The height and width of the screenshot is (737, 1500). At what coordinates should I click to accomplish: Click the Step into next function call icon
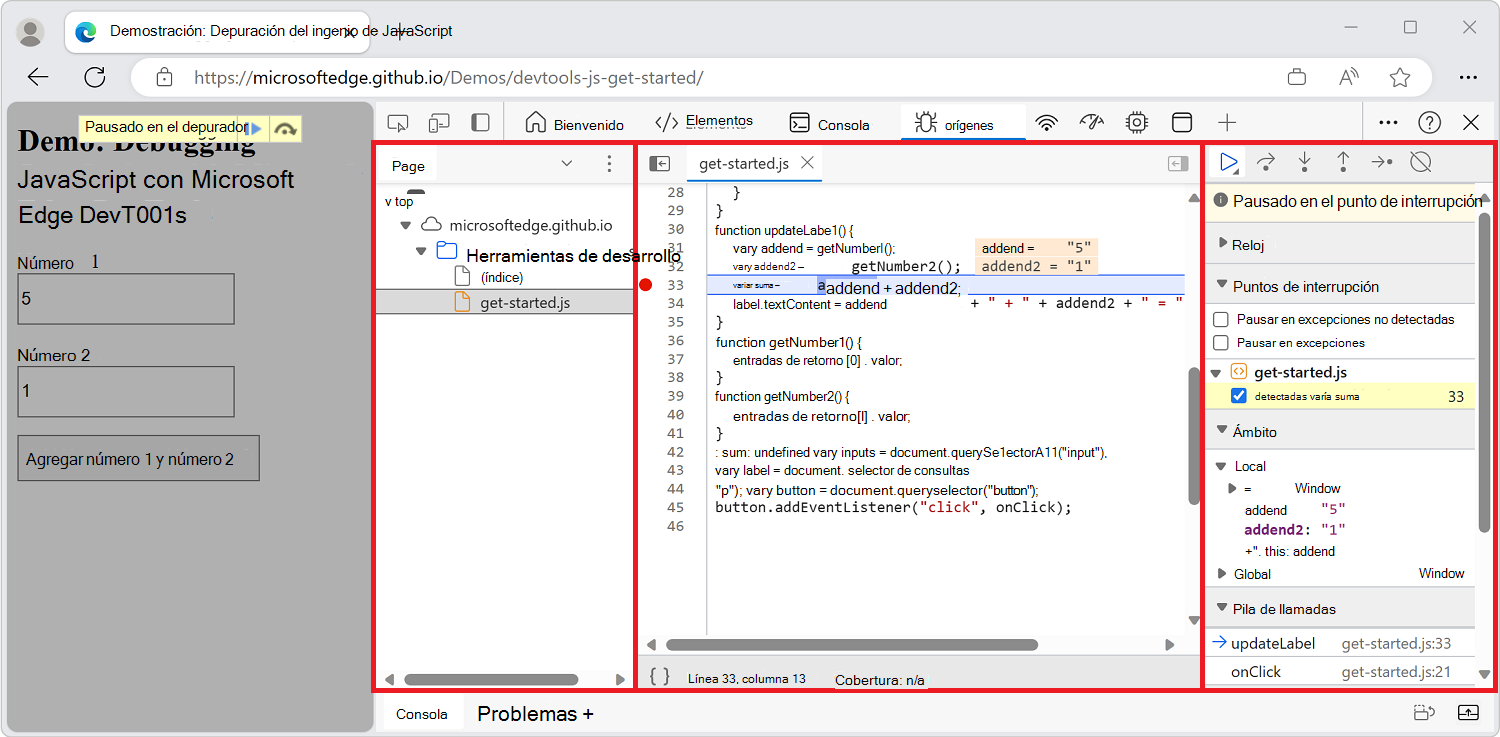click(x=1304, y=161)
